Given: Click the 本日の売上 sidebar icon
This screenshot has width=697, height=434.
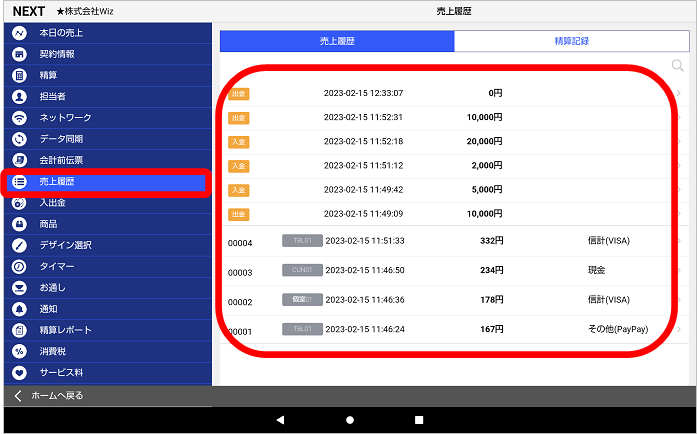Looking at the screenshot, I should click(x=19, y=33).
